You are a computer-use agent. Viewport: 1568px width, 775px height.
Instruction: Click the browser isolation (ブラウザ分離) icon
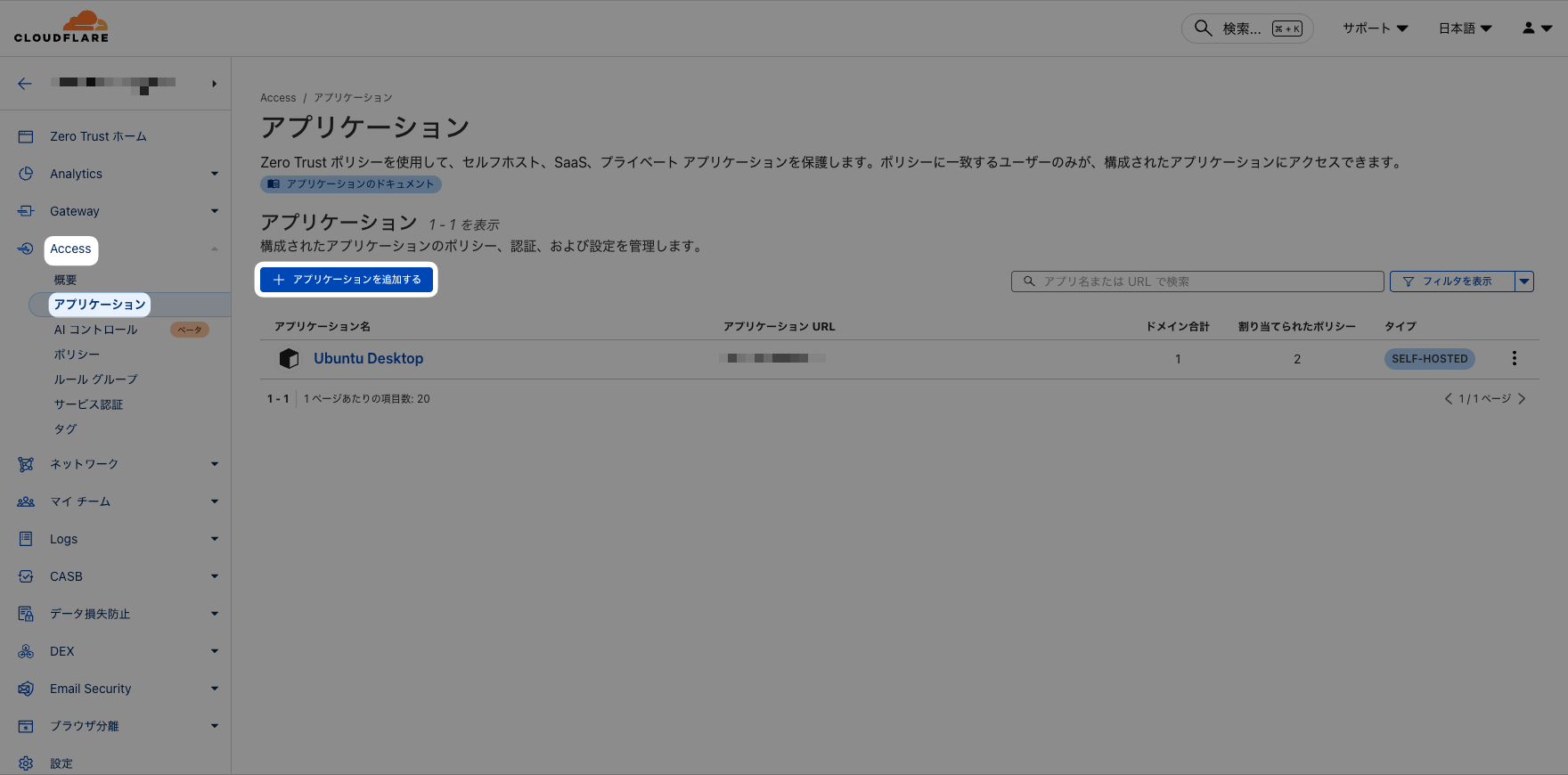26,726
